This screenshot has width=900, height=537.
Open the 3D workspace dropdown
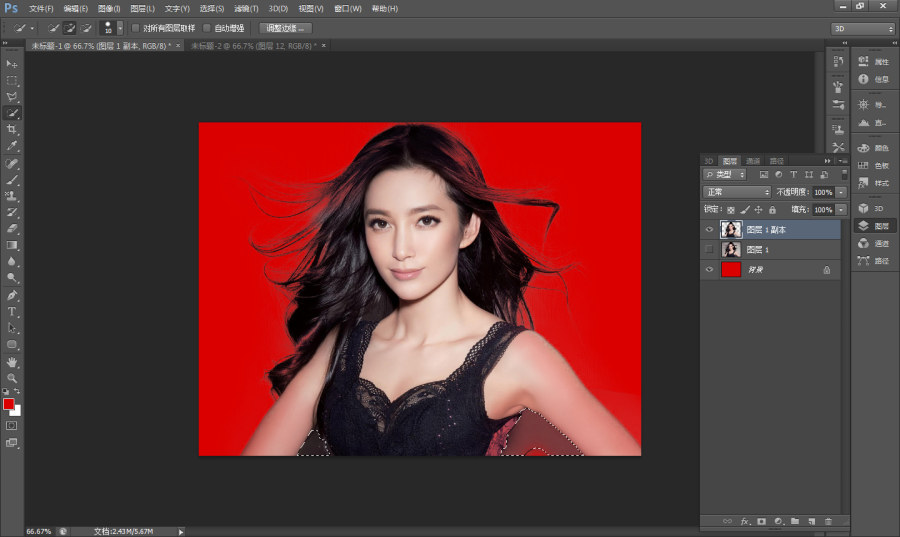click(x=863, y=28)
